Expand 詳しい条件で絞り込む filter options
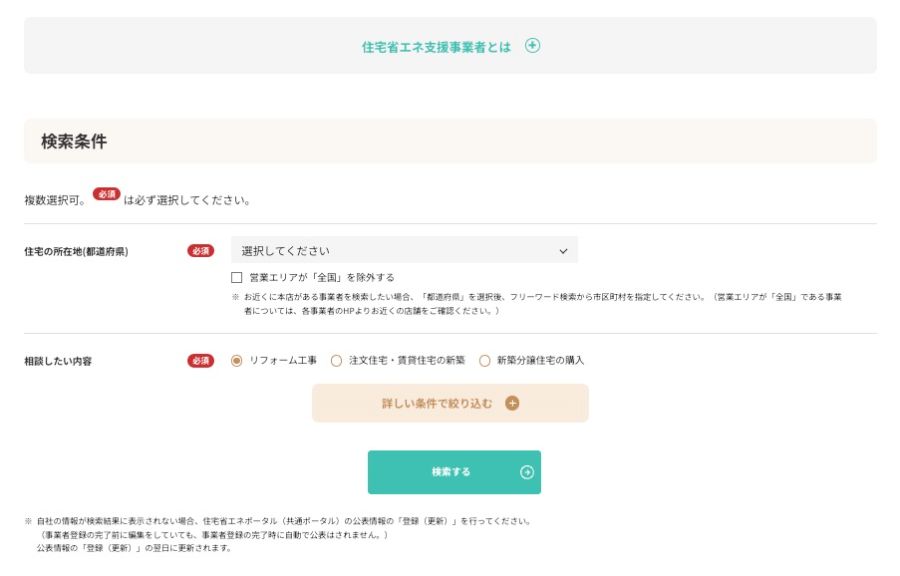 [438, 403]
